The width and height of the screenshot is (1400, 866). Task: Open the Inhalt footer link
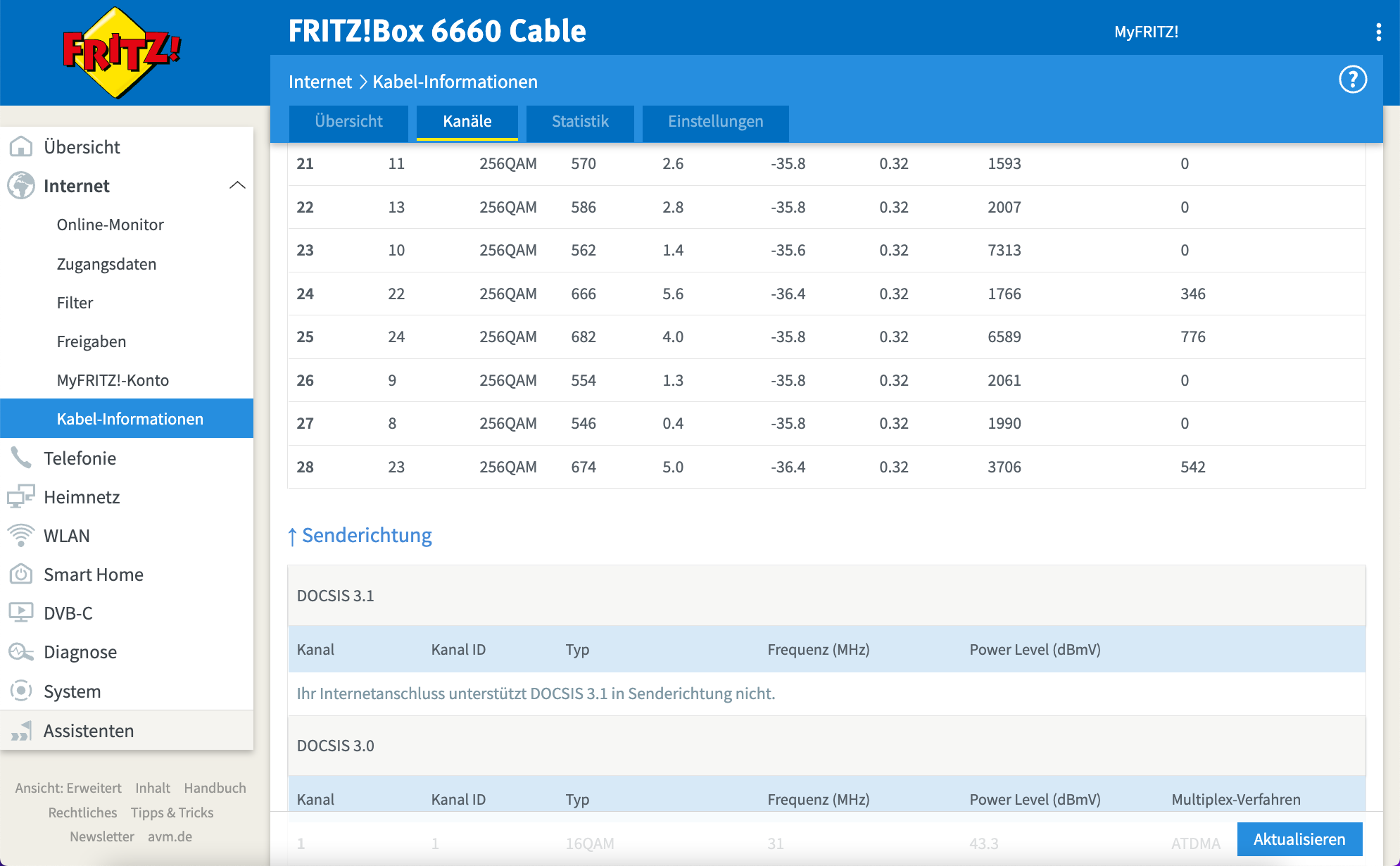coord(153,788)
